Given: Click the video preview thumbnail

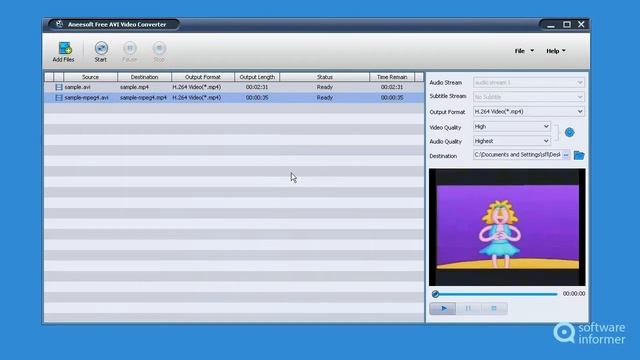Looking at the screenshot, I should coord(507,227).
